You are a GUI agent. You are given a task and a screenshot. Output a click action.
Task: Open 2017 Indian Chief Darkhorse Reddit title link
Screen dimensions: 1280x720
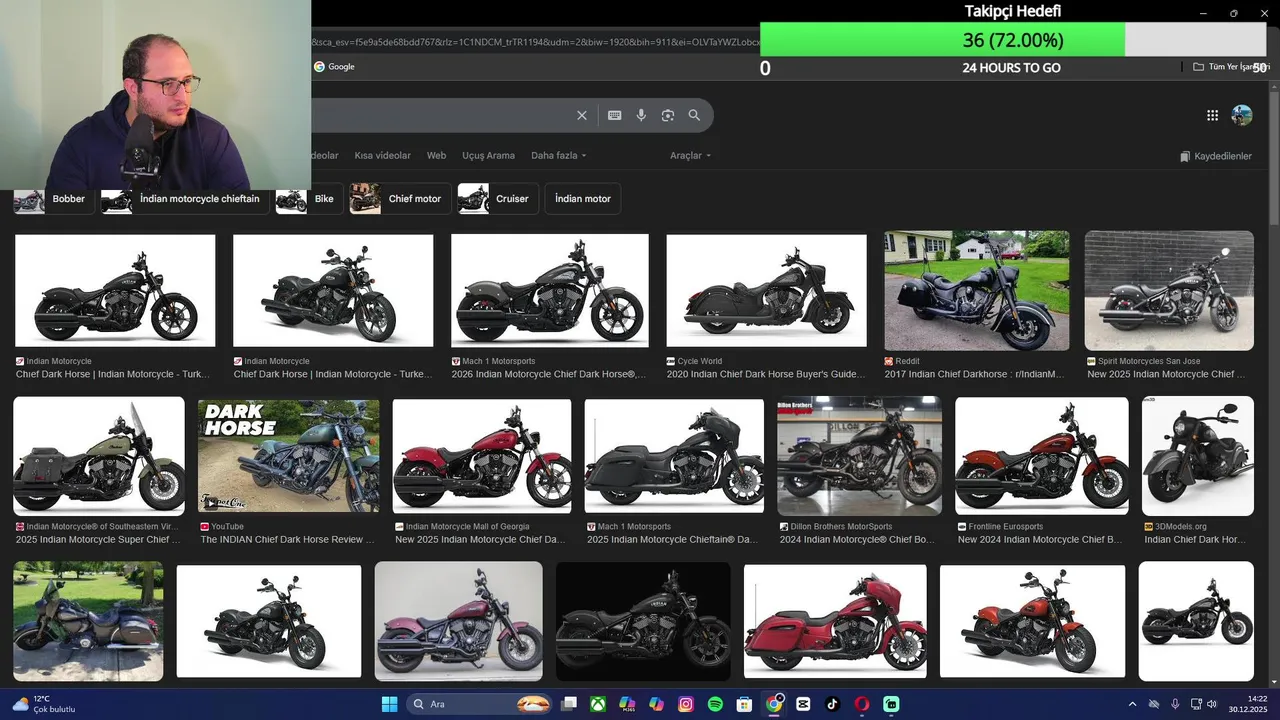974,375
